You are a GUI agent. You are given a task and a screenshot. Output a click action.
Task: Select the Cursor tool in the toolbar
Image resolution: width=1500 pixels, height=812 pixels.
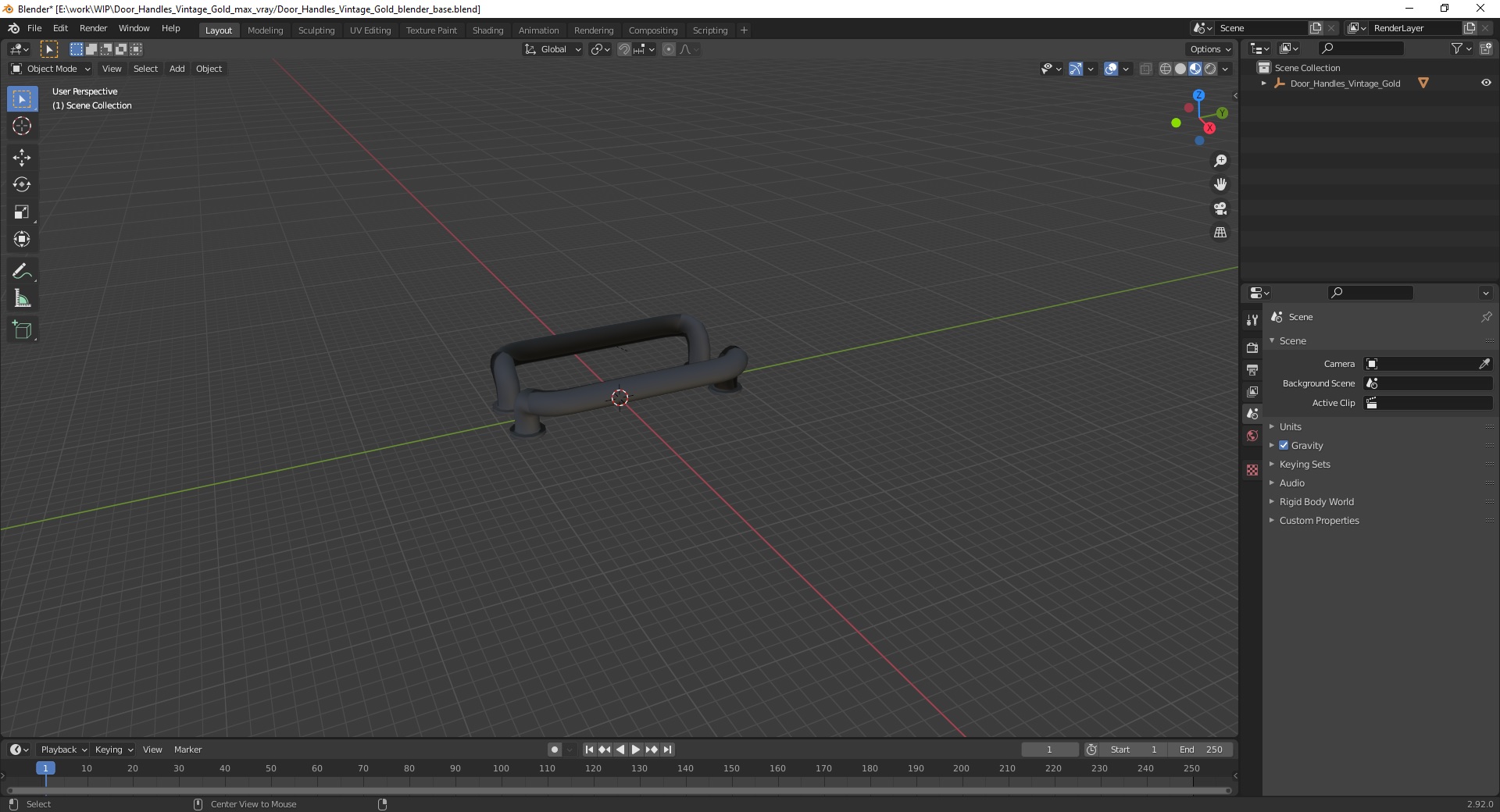(x=22, y=126)
